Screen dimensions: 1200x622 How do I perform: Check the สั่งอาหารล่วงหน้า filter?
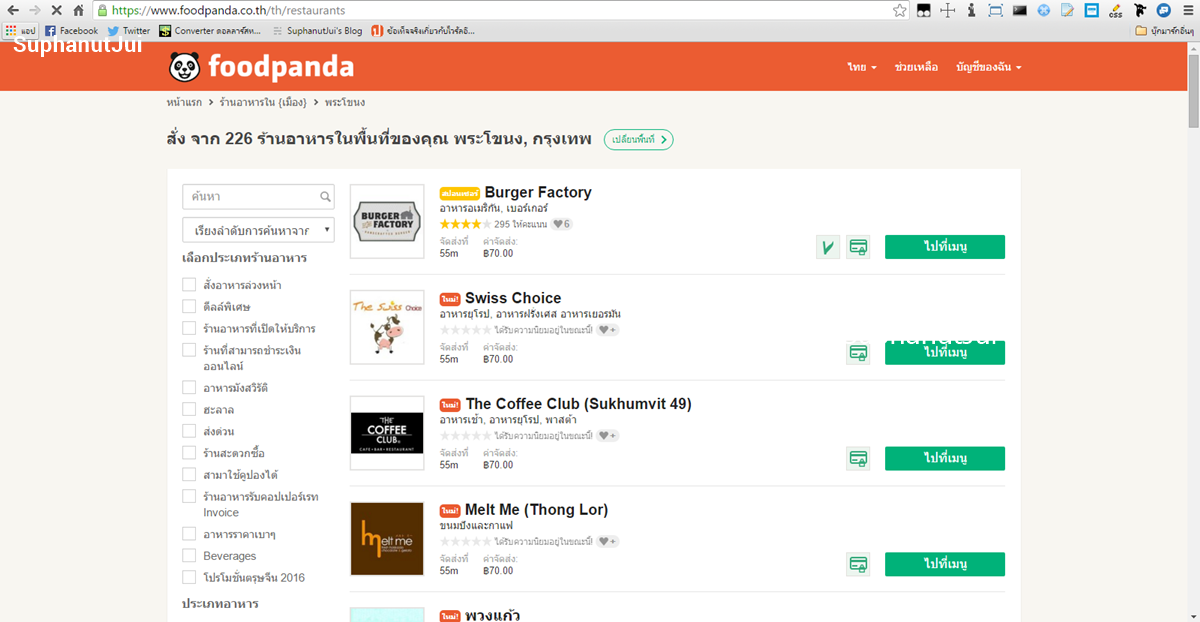(189, 285)
